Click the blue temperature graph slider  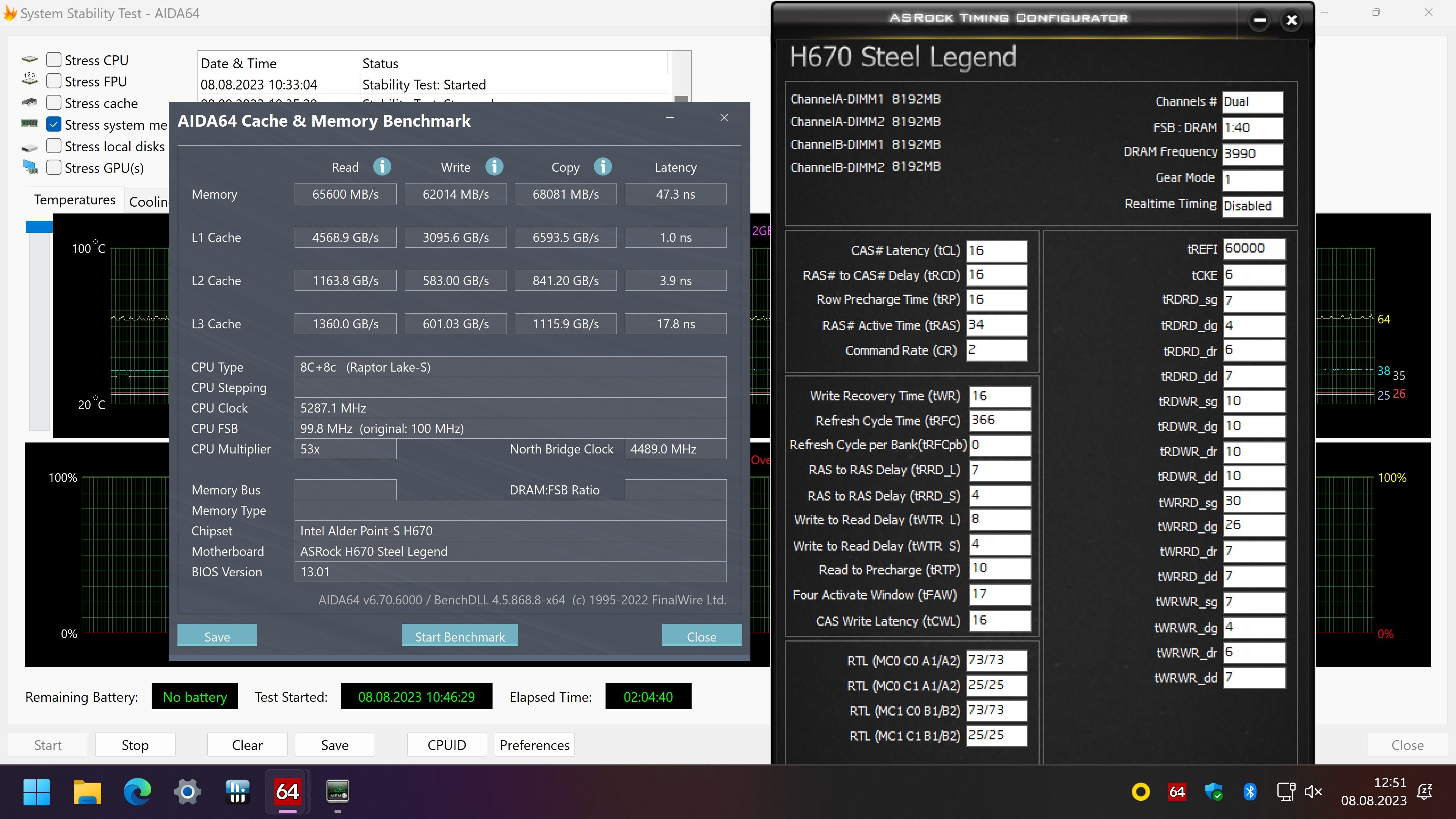pyautogui.click(x=39, y=226)
